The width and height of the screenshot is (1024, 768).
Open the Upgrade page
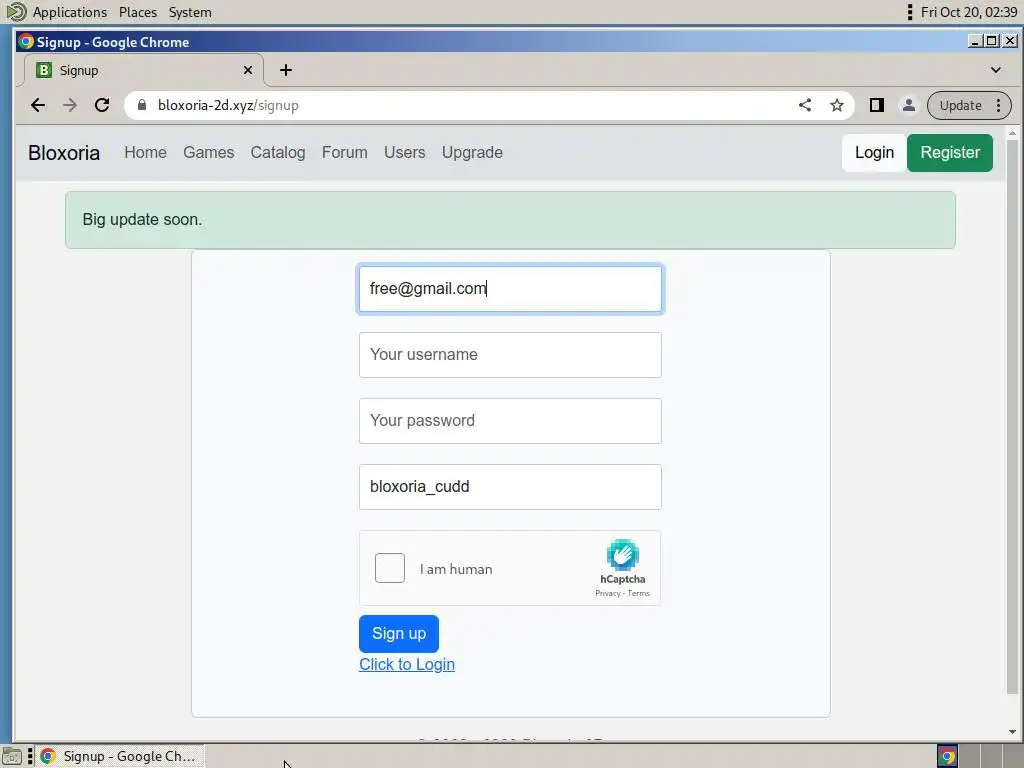pos(472,152)
